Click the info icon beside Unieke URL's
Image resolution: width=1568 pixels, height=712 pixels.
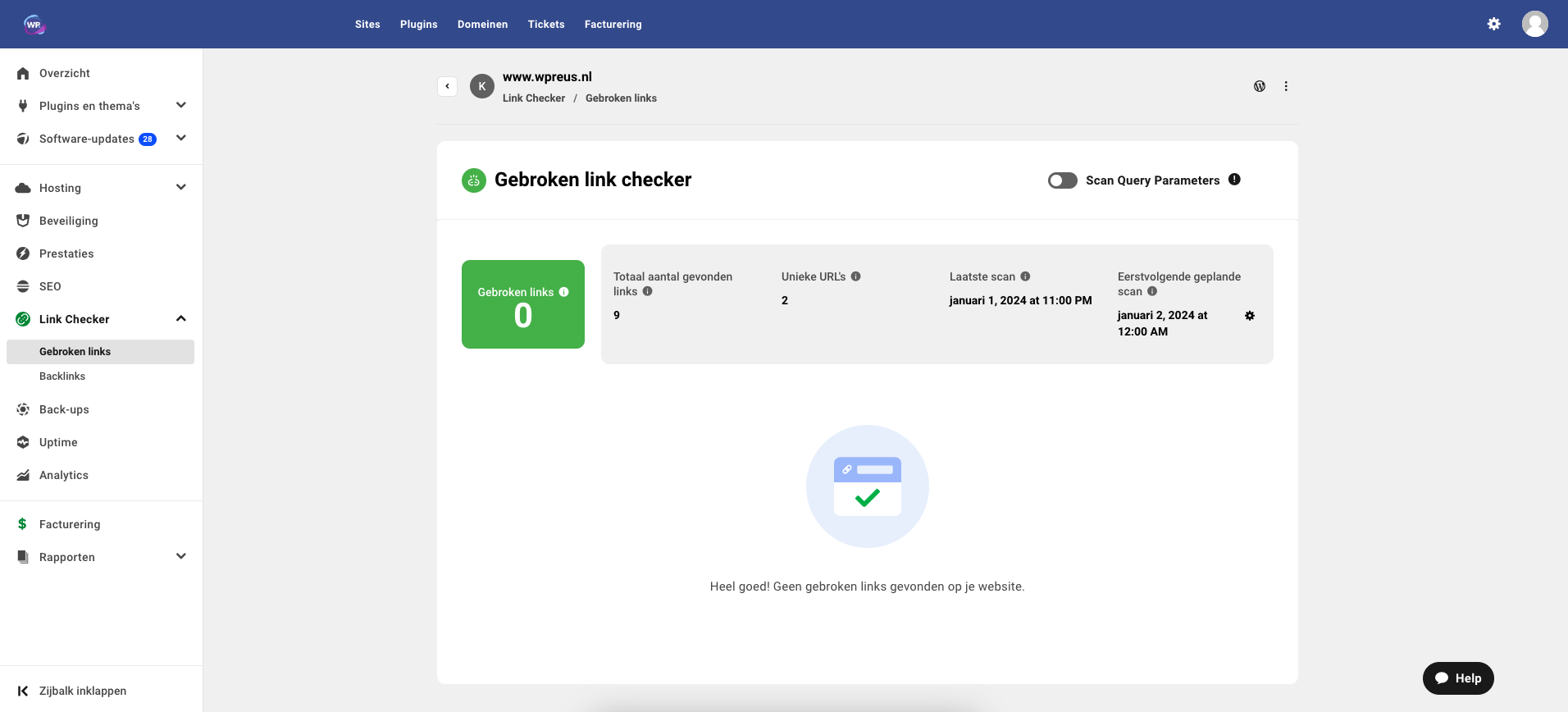[855, 276]
